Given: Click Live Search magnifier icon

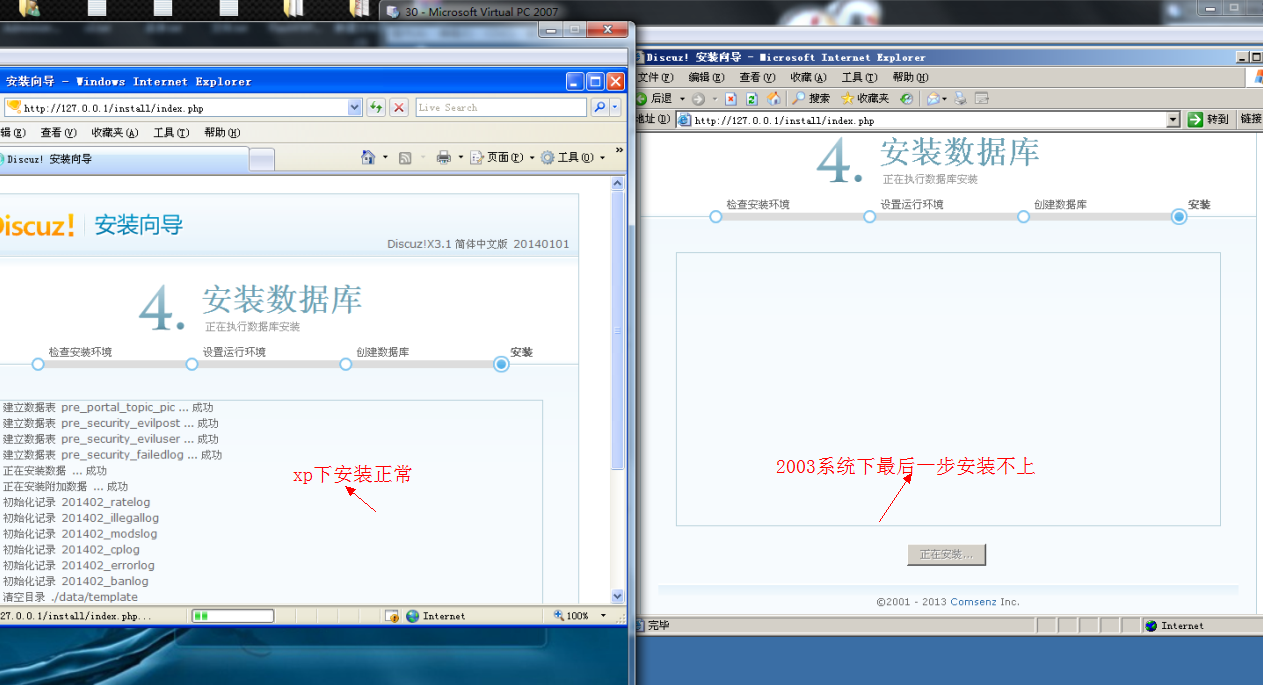Looking at the screenshot, I should click(599, 107).
